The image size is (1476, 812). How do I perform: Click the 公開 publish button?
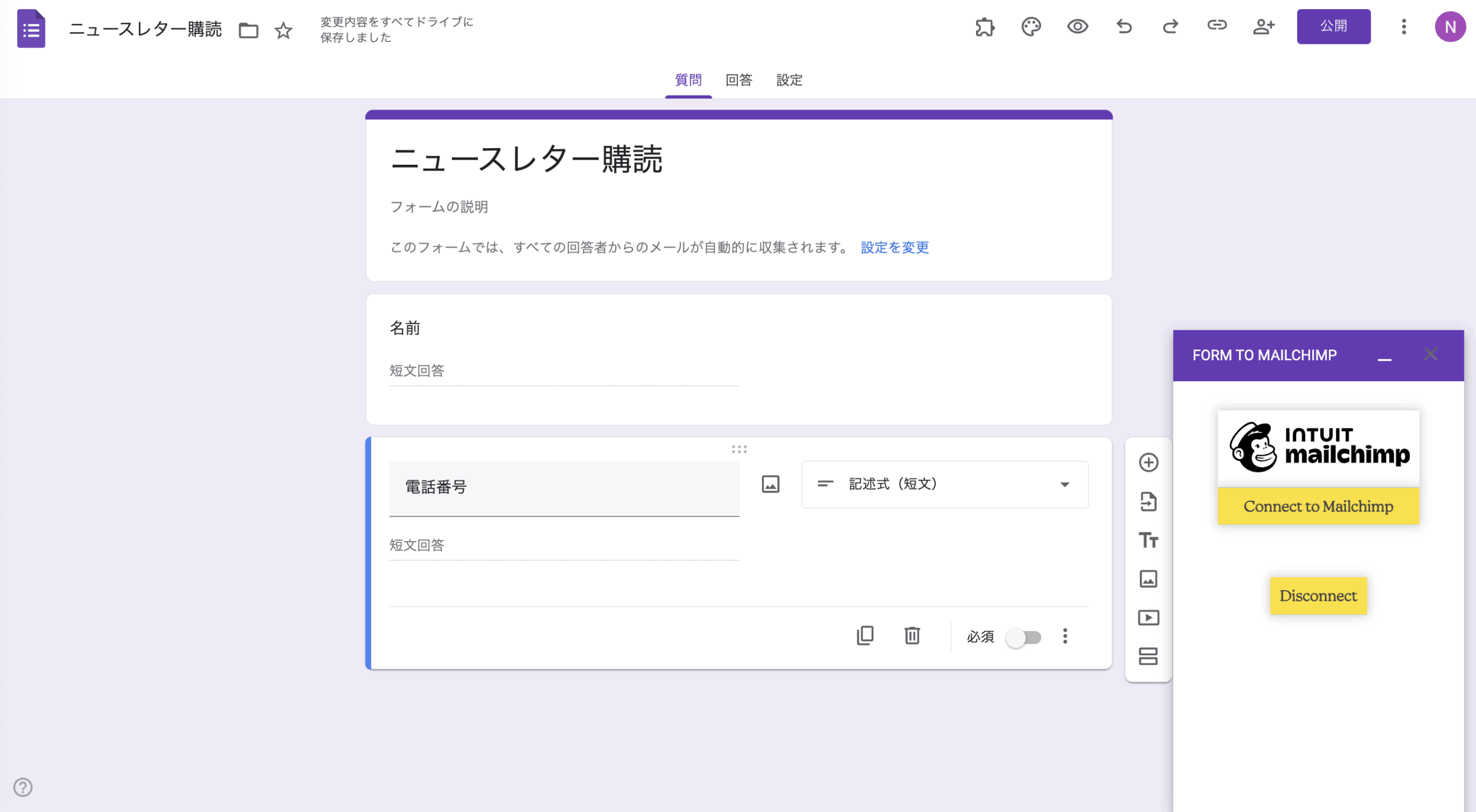coord(1334,27)
